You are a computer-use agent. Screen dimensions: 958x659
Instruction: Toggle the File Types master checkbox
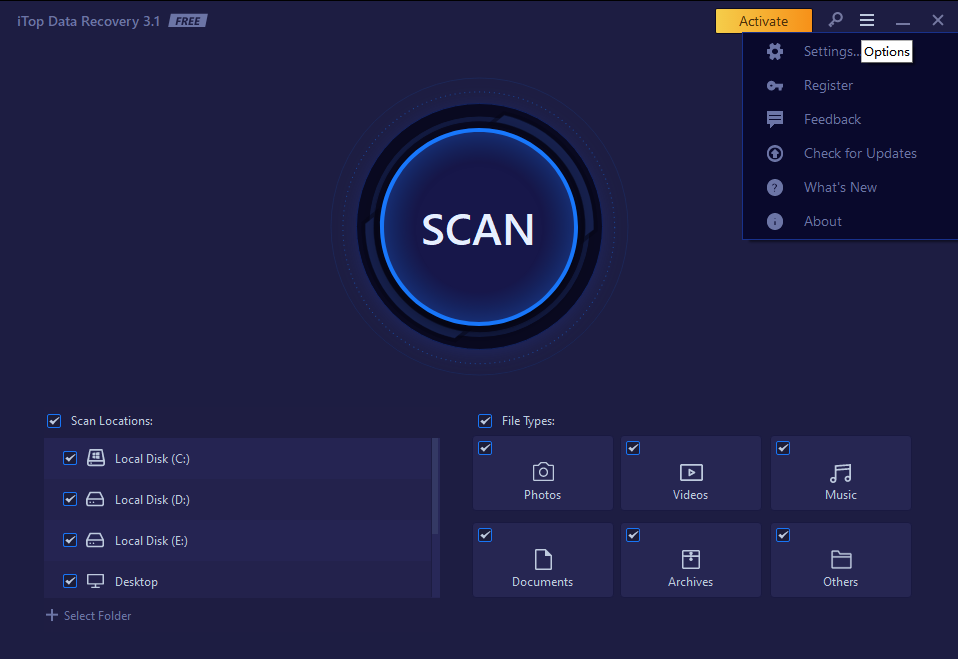pos(485,421)
